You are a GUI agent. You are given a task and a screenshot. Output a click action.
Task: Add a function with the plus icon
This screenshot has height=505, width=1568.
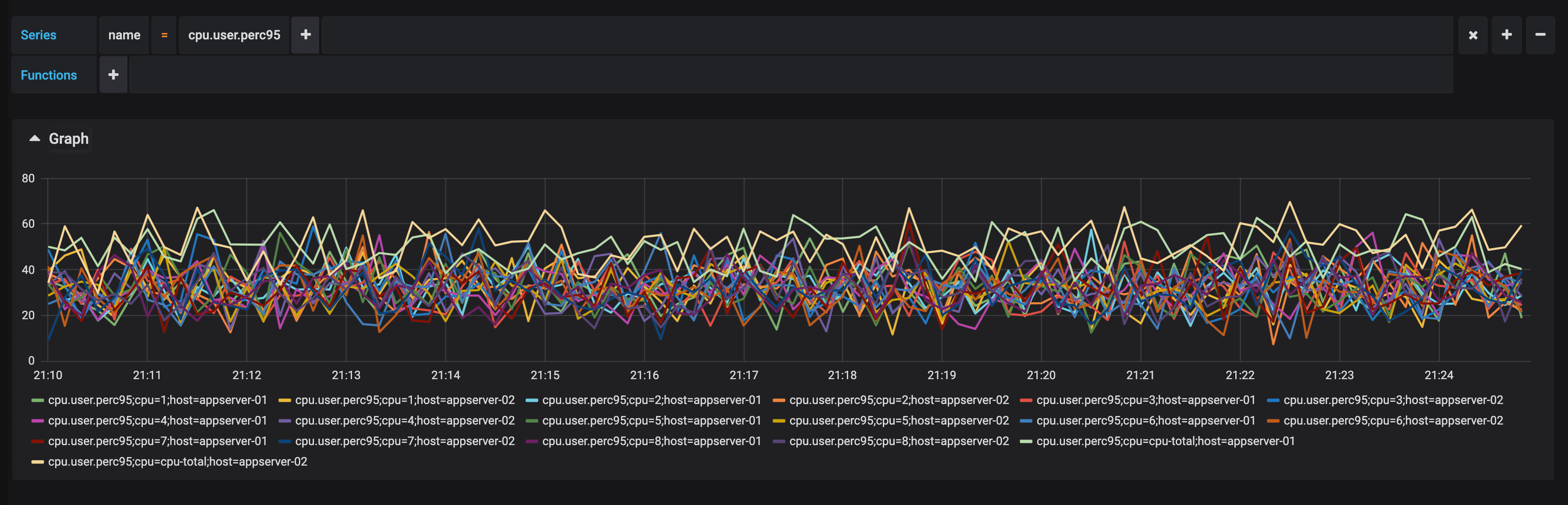click(113, 75)
